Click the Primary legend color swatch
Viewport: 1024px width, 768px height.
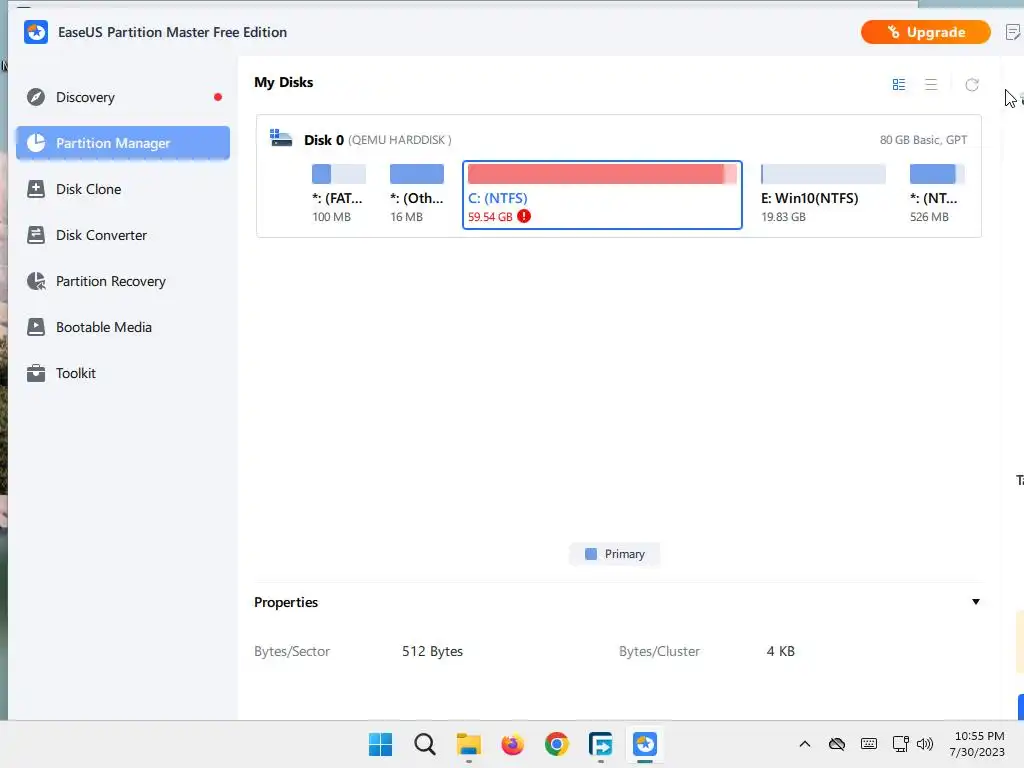coord(590,554)
